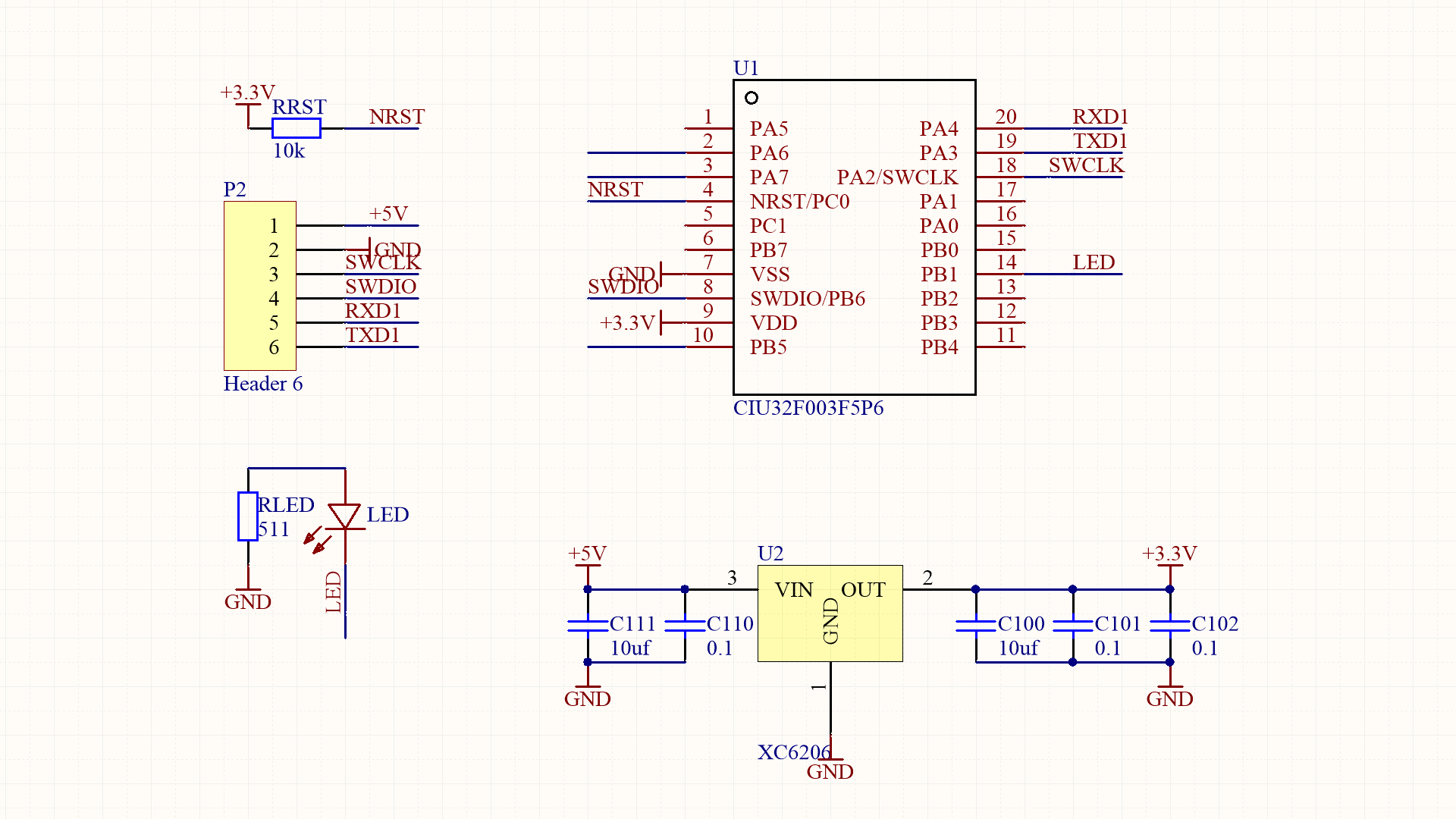The image size is (1456, 819).
Task: Click the PA5 pin name in U1
Action: [769, 129]
